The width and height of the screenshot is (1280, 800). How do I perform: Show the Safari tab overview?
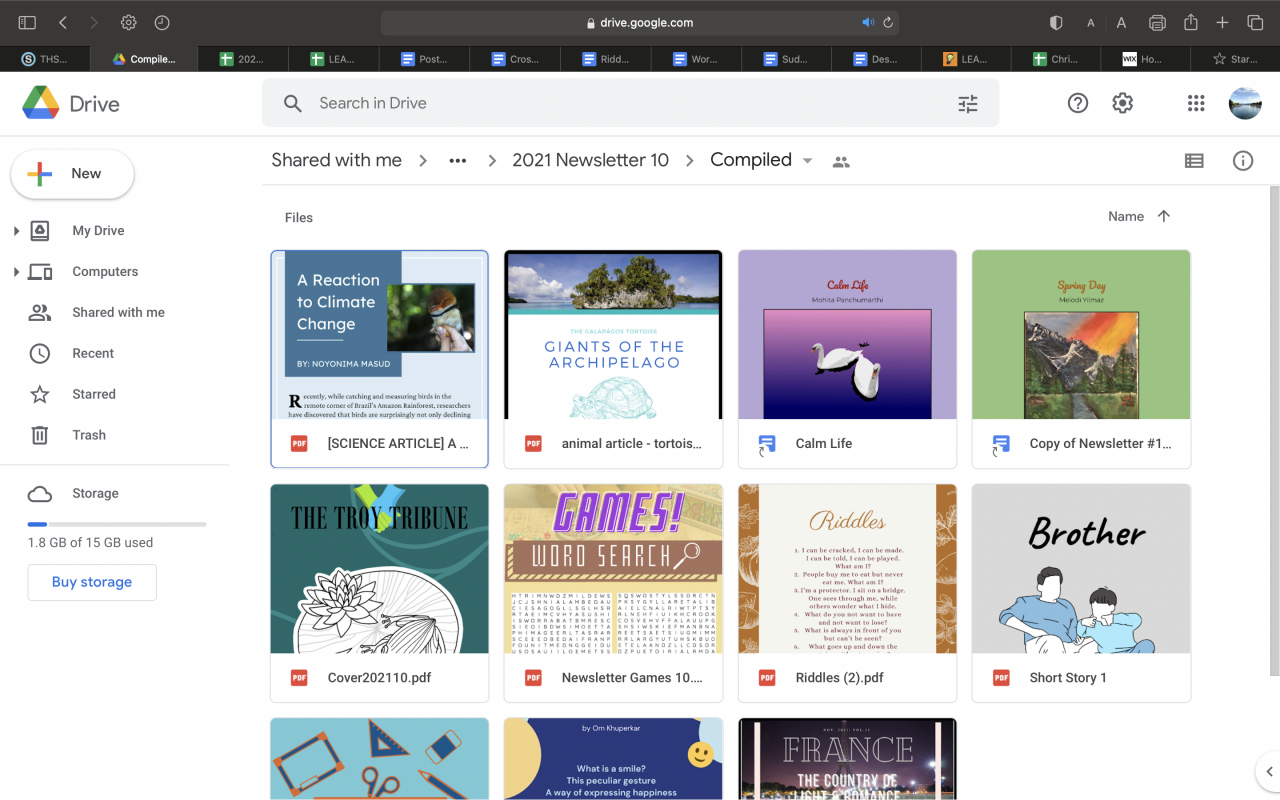(x=1255, y=22)
